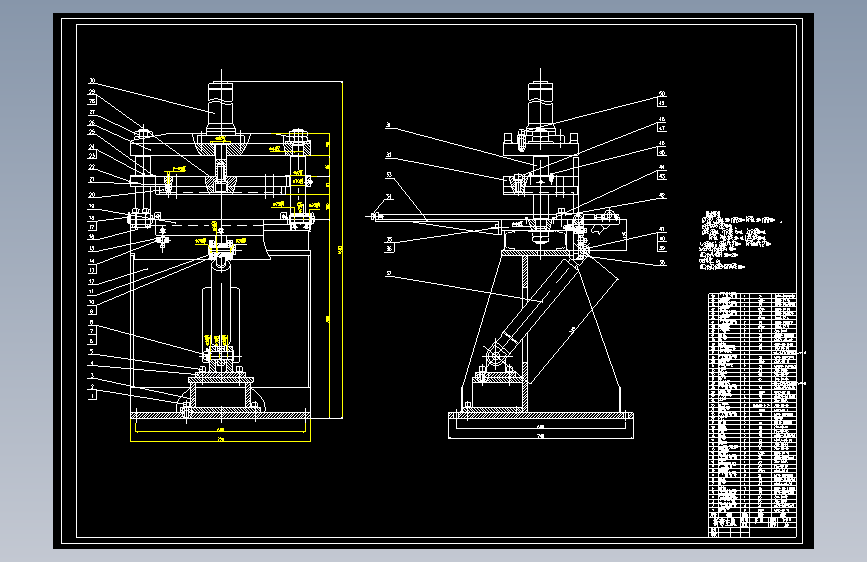The width and height of the screenshot is (867, 562).
Task: Click boxed callout number 28
Action: (92, 101)
